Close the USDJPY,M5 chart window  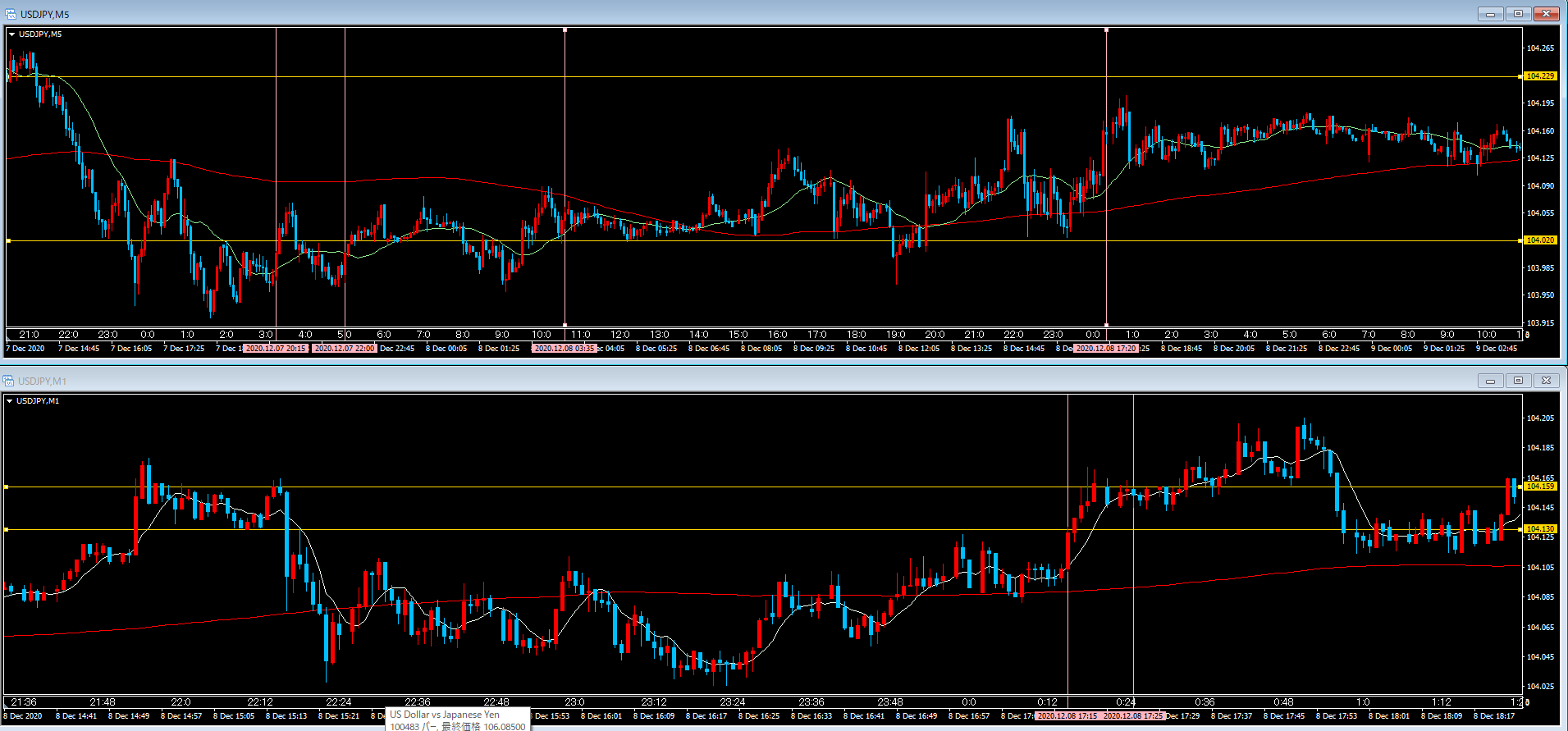click(1546, 14)
